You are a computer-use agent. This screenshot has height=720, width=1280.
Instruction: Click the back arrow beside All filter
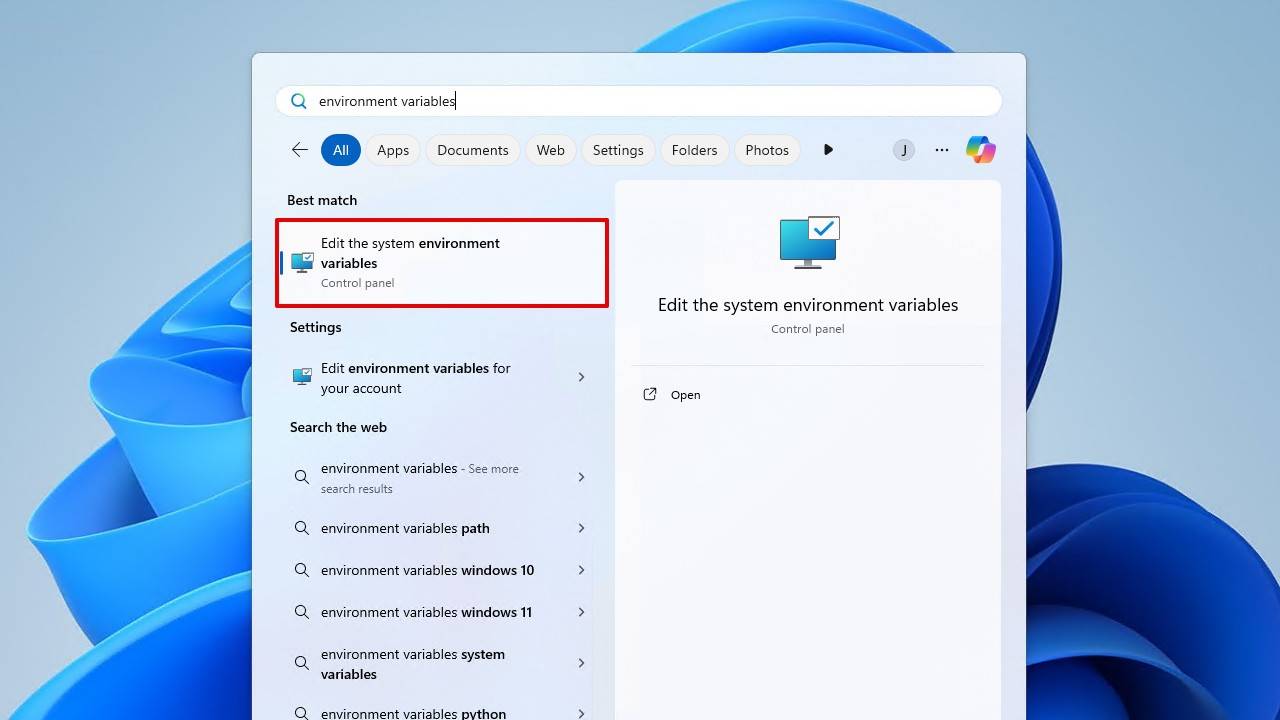(299, 150)
